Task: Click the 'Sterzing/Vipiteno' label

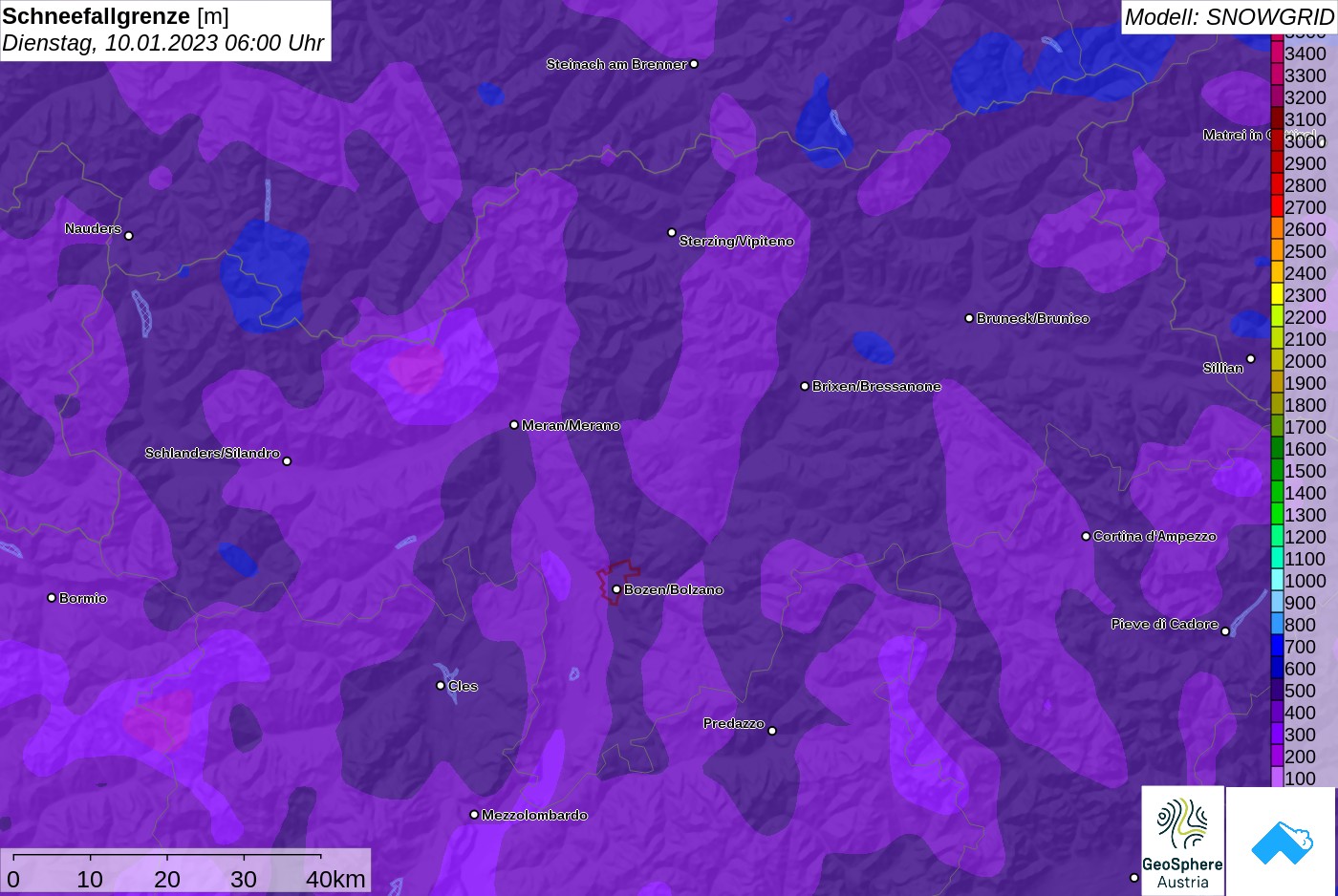Action: 736,242
